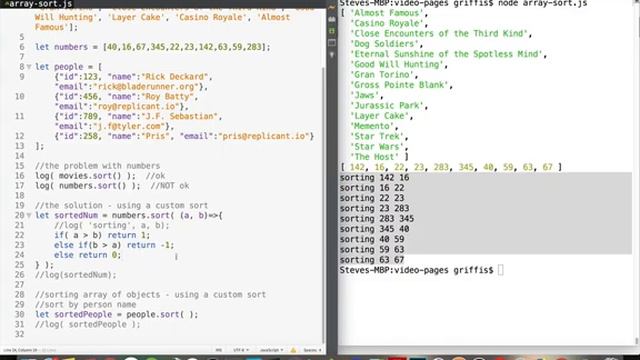Click the lowest icon in editor sidebar
640x360 pixels.
(332, 54)
